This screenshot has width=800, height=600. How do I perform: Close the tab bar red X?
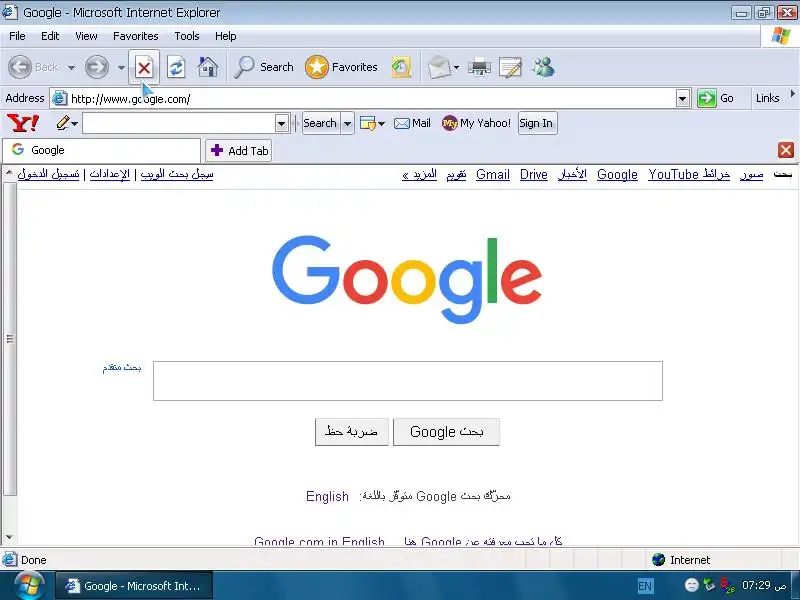tap(786, 150)
